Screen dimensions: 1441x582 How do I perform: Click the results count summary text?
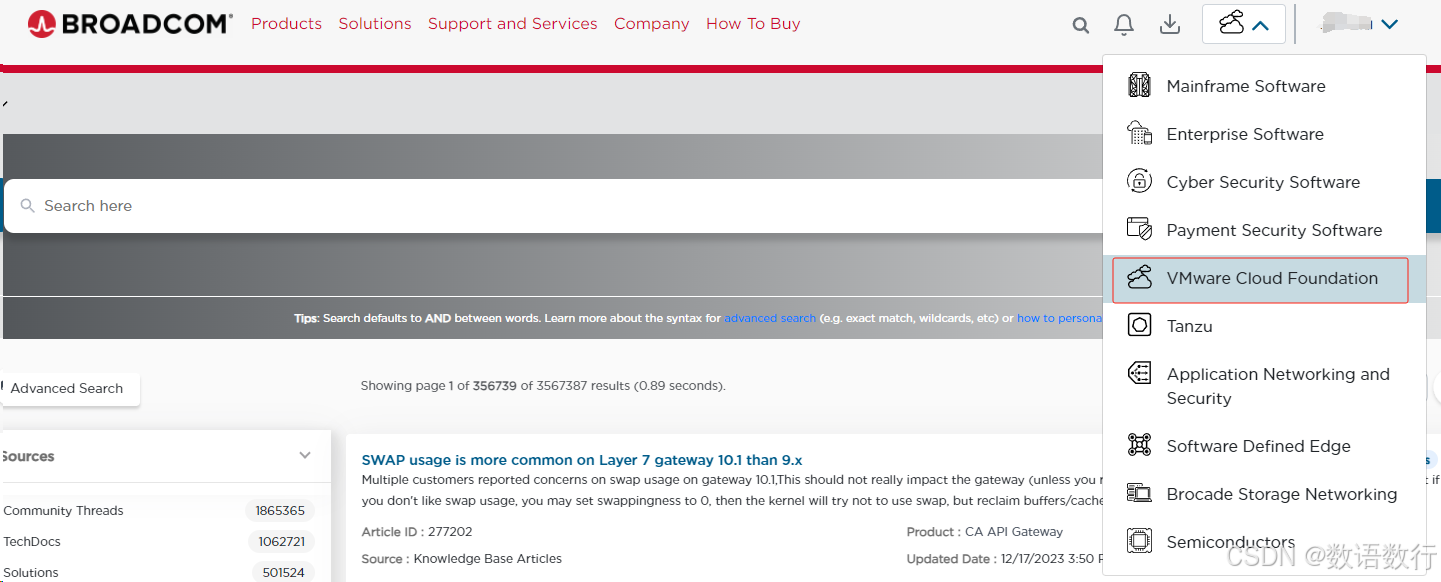coord(543,385)
